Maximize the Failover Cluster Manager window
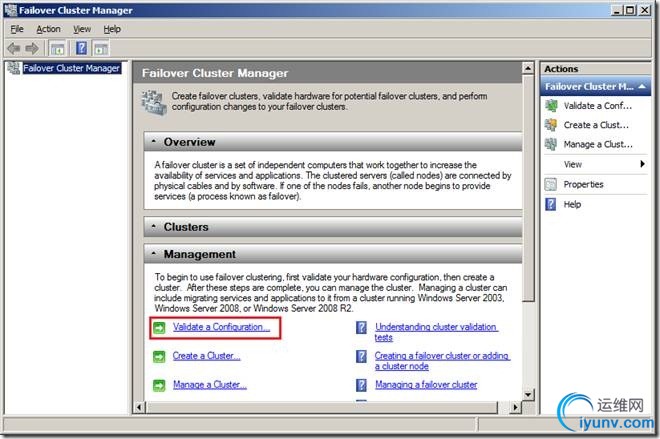This screenshot has height=439, width=660. (630, 10)
